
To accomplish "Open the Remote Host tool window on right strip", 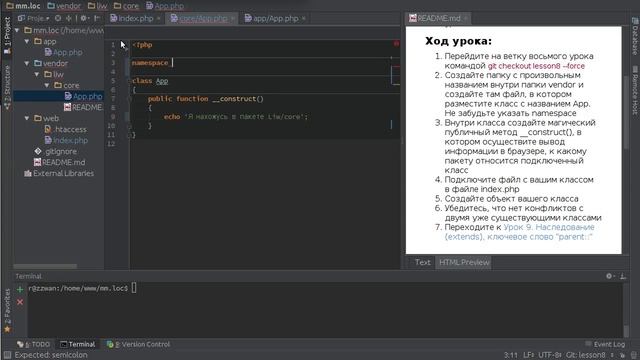I will [635, 91].
